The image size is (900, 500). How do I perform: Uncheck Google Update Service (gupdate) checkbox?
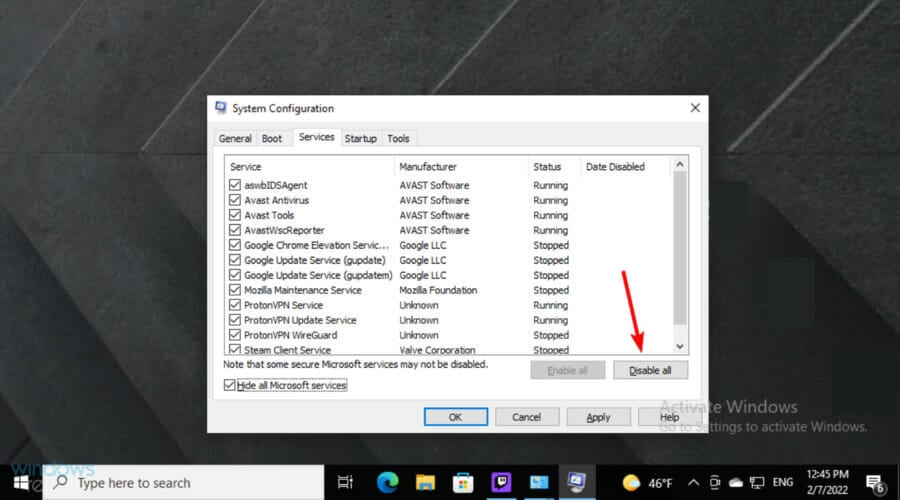(x=234, y=259)
